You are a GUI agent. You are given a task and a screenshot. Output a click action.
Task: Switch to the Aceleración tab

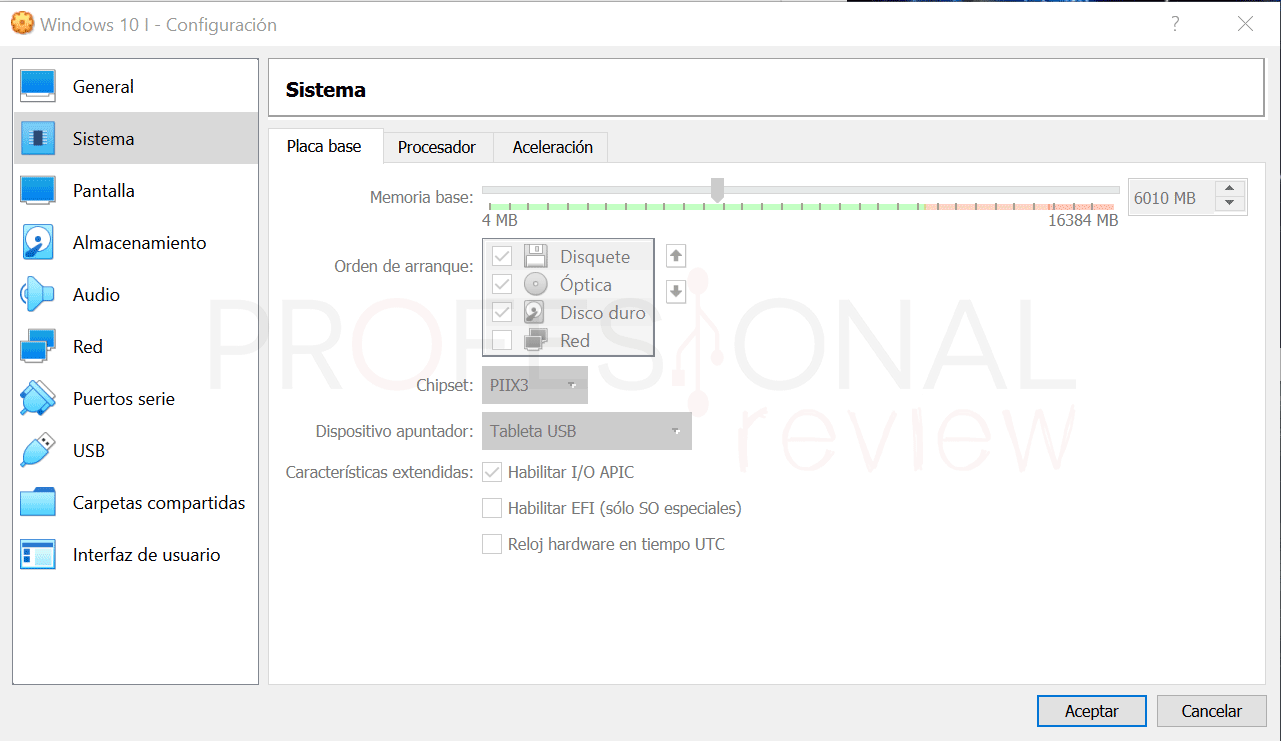552,147
